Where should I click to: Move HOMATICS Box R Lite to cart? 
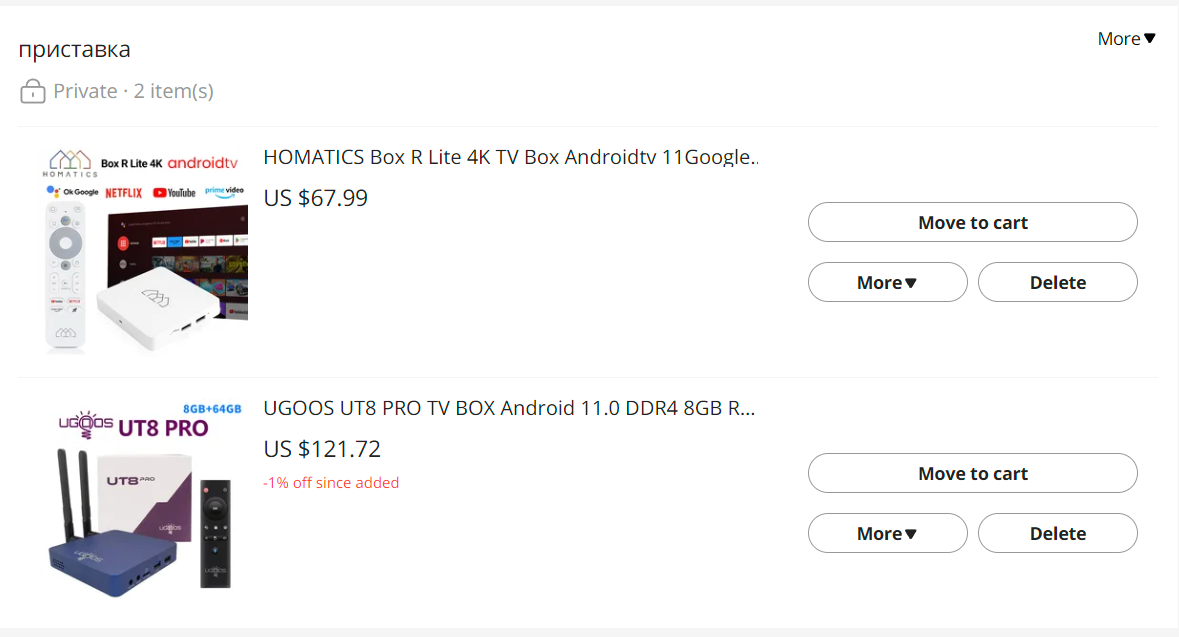click(x=972, y=222)
